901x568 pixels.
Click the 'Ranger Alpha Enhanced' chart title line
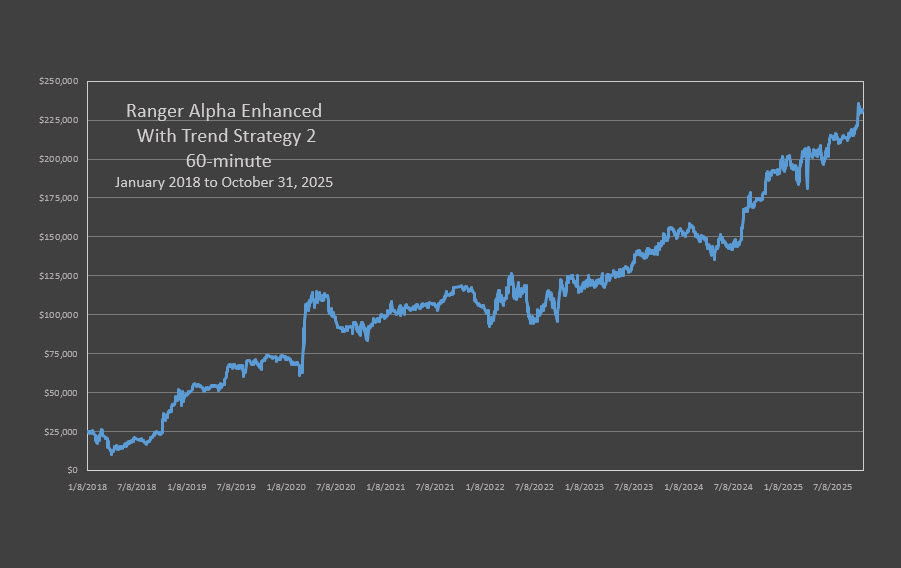[x=224, y=111]
